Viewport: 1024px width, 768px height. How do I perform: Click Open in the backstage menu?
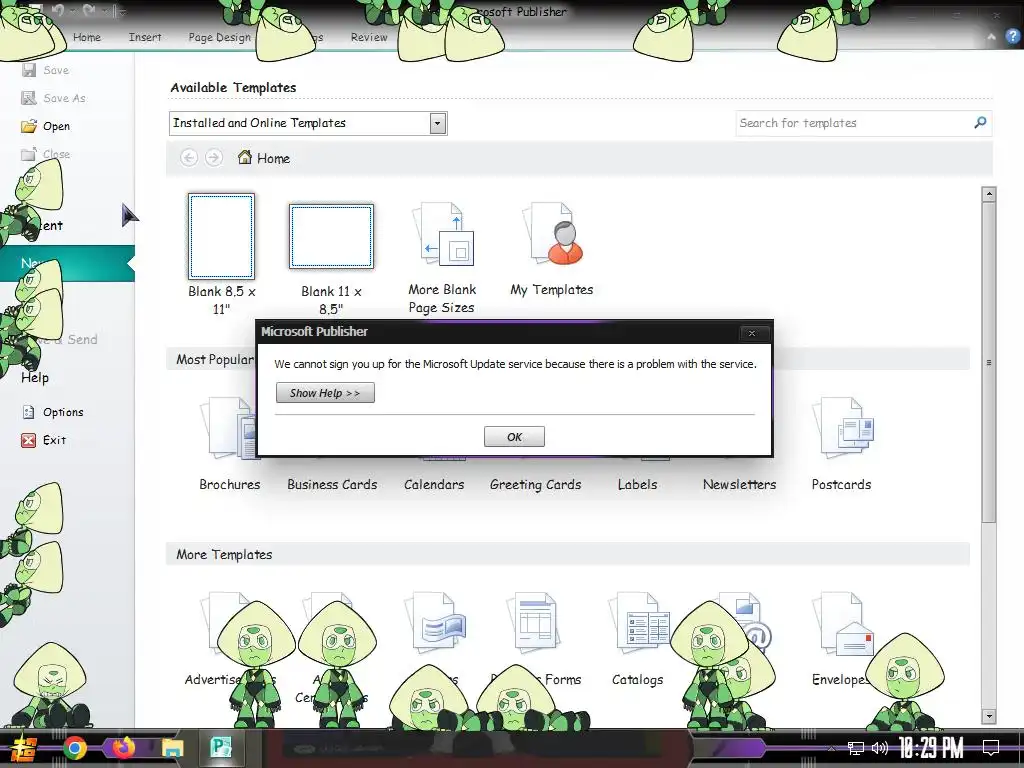tap(46, 126)
